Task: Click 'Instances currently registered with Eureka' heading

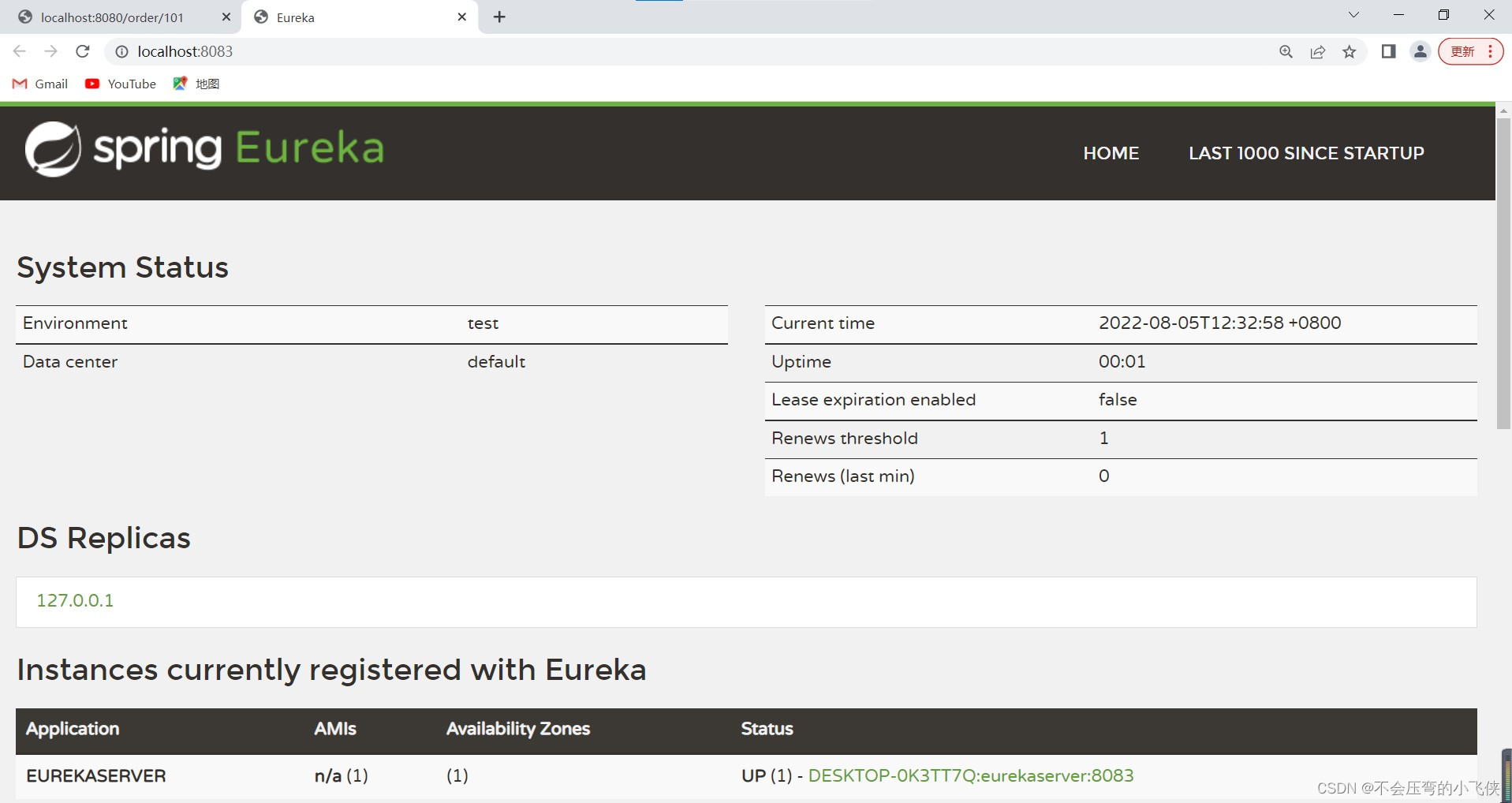Action: click(x=332, y=670)
